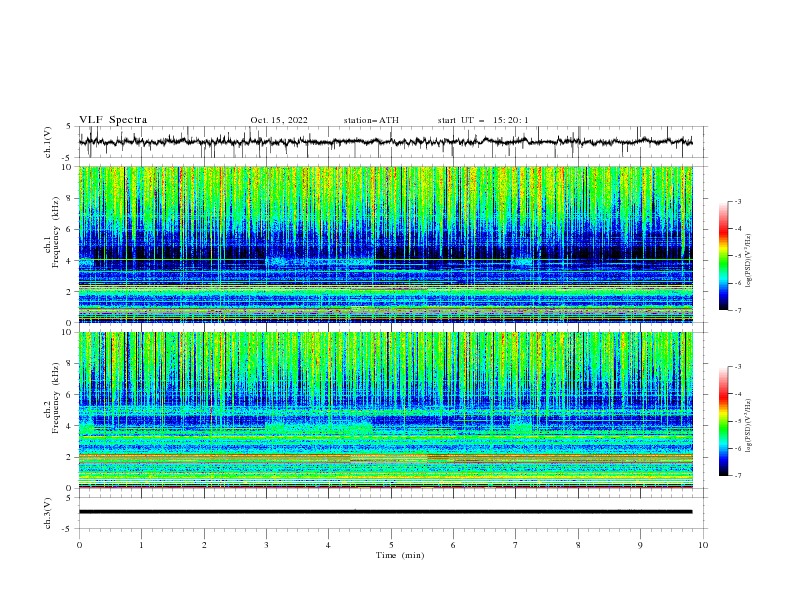Click the ch.3 flat black trace

click(x=386, y=512)
